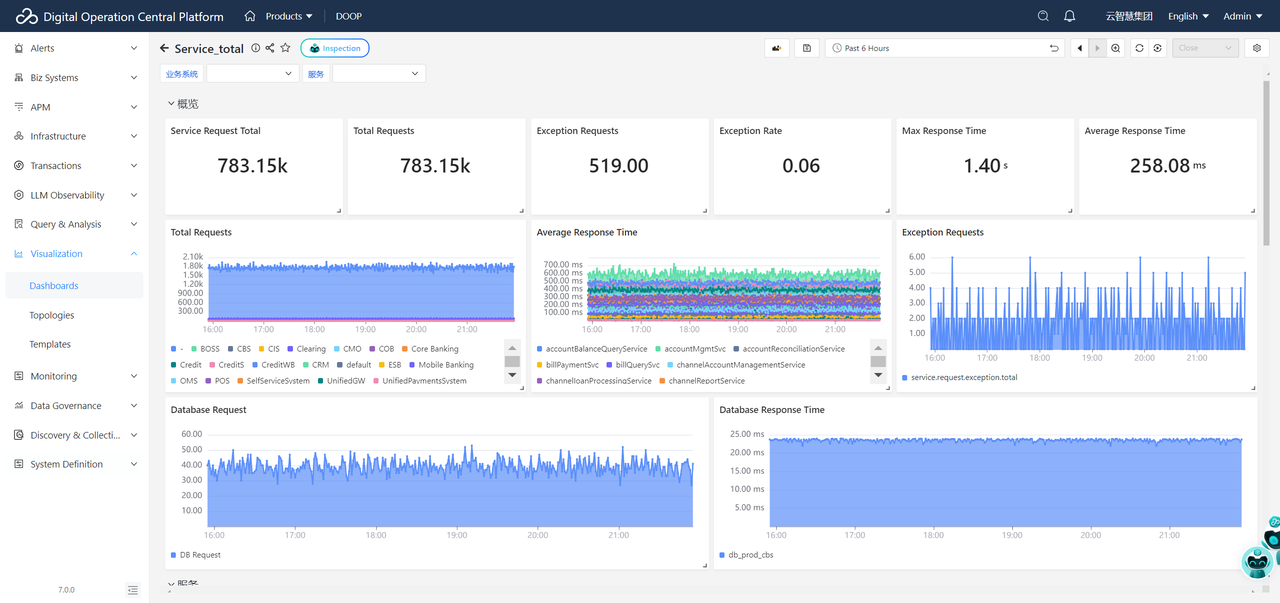This screenshot has height=603, width=1280.
Task: Click the Alerts sidebar icon
Action: pos(19,48)
